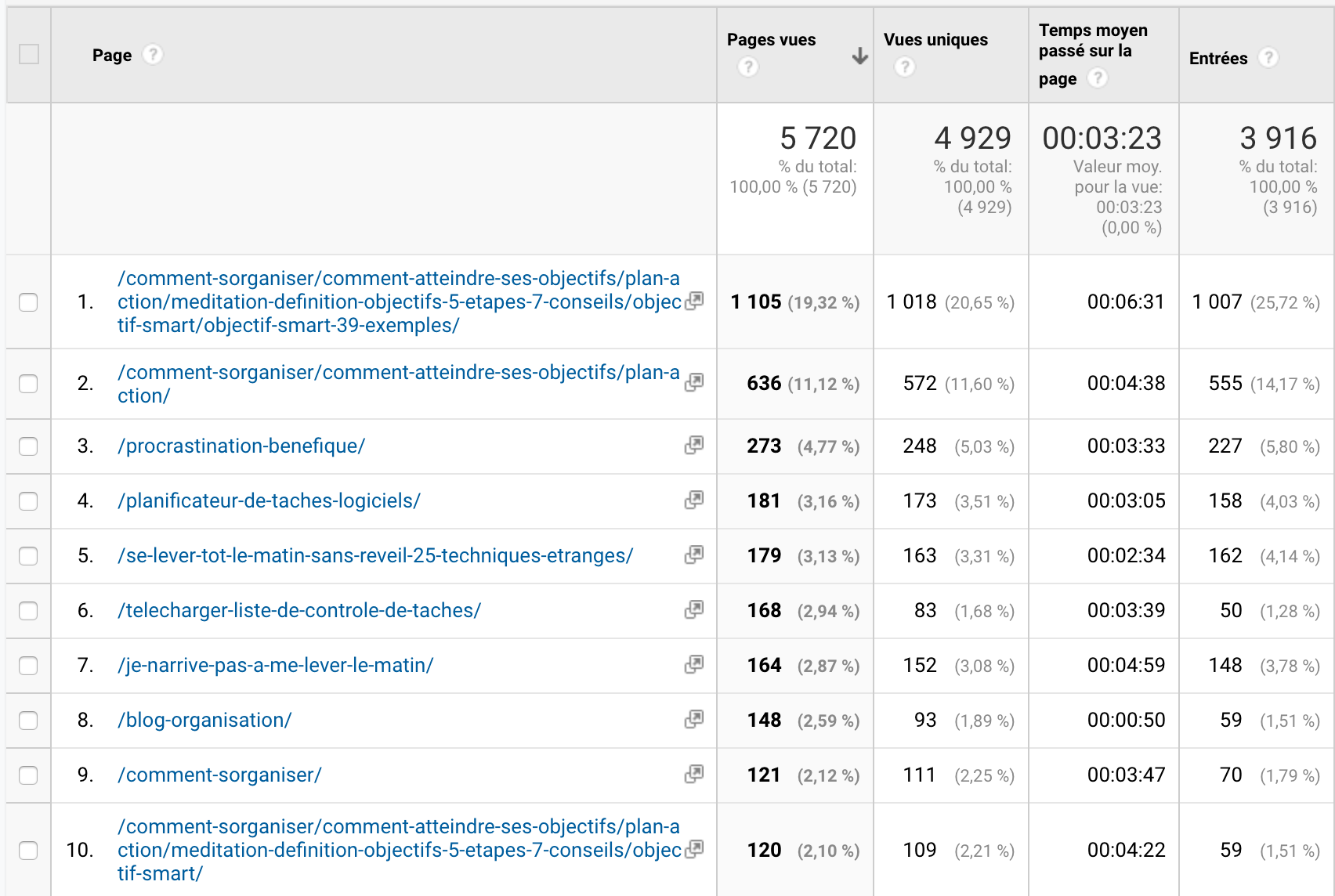Click 572 vues uniques value
1335x896 pixels.
coord(920,383)
